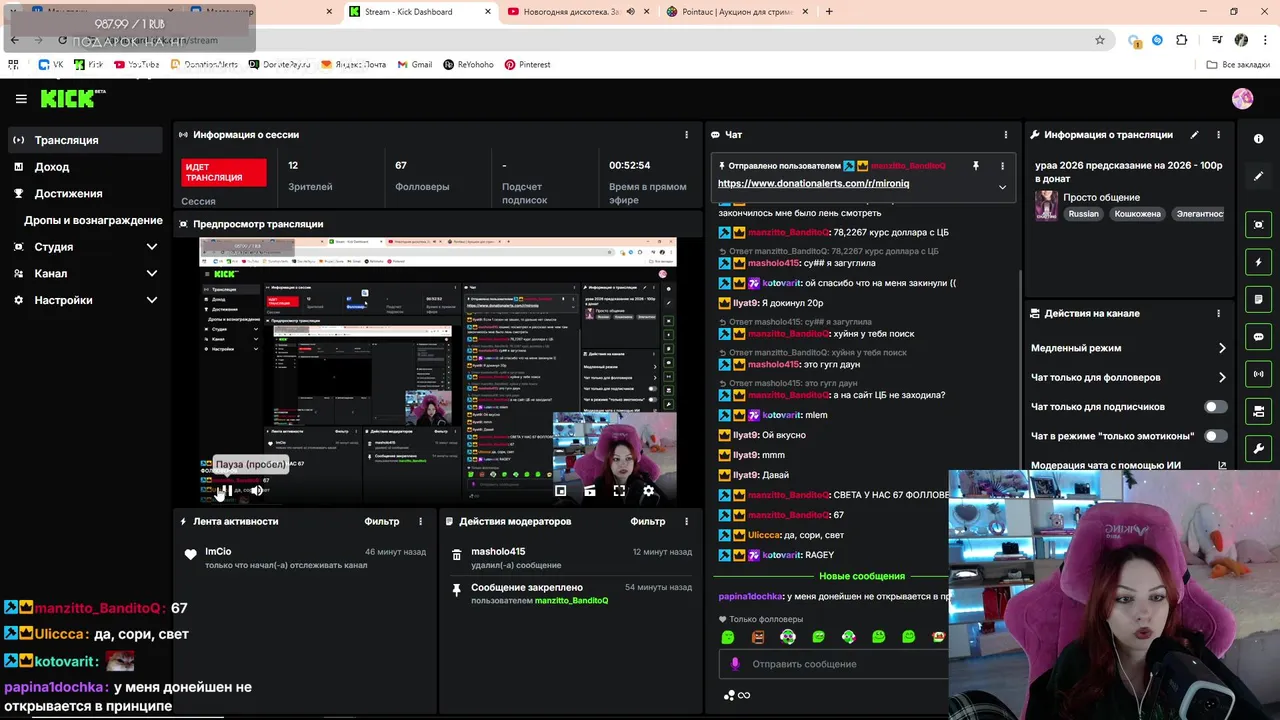The image size is (1280, 720).
Task: Open Filter in the activity feed panel
Action: click(381, 521)
